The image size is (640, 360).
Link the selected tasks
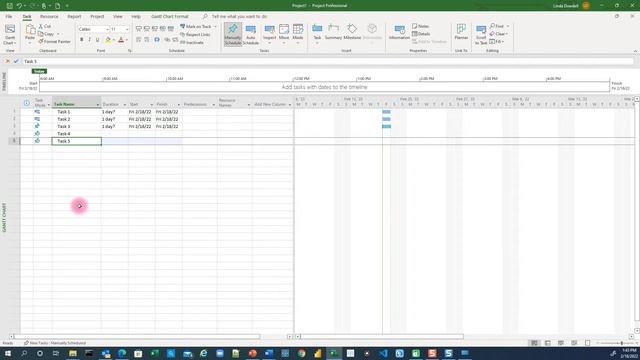tap(167, 40)
